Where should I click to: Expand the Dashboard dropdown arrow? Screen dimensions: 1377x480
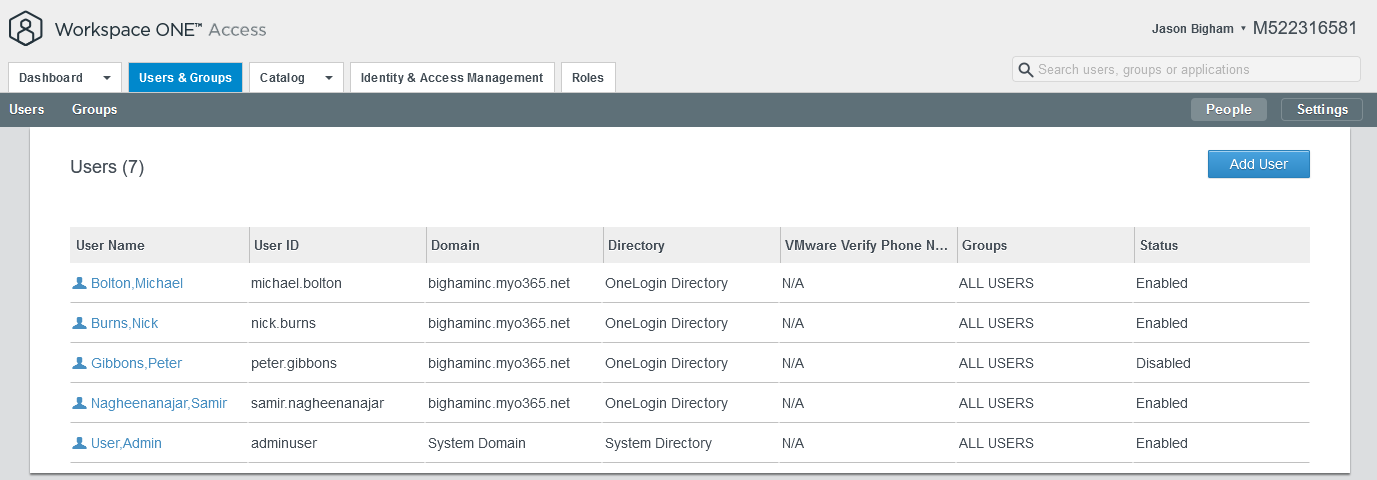coord(106,78)
